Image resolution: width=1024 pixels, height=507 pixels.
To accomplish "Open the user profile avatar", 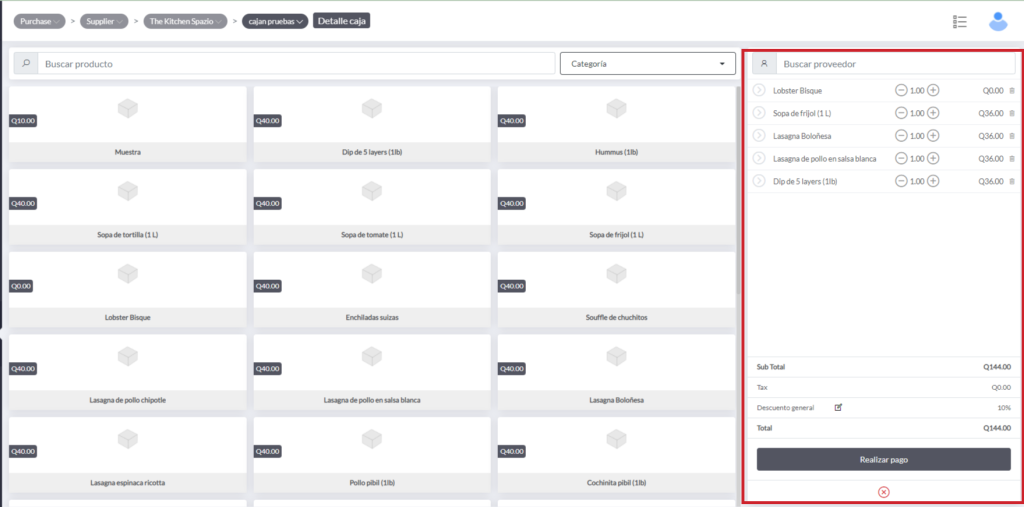I will tap(997, 21).
